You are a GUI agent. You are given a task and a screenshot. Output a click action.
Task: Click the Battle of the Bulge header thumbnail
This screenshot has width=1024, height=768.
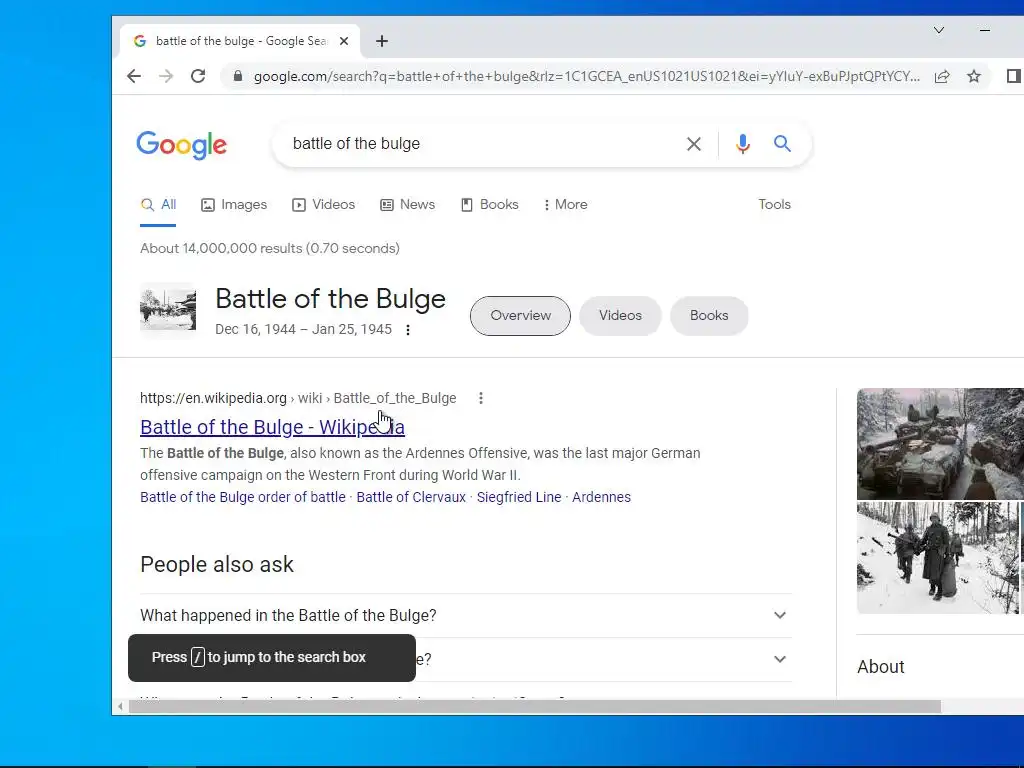click(x=168, y=309)
